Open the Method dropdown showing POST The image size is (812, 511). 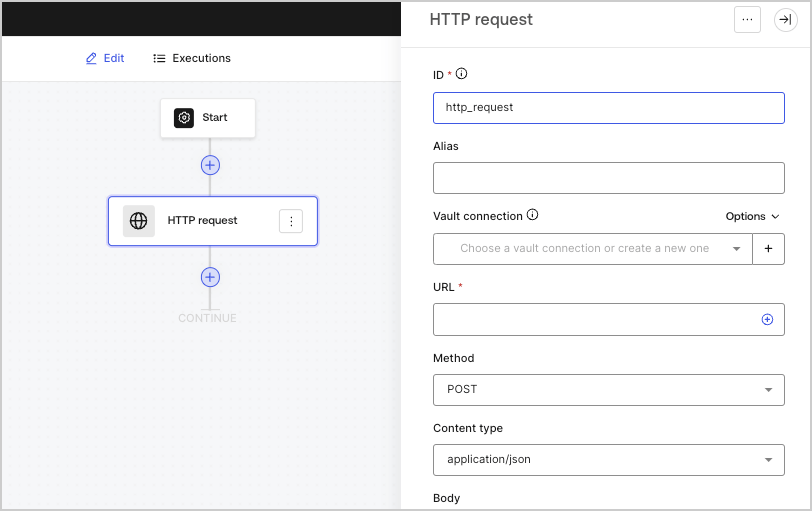click(608, 390)
